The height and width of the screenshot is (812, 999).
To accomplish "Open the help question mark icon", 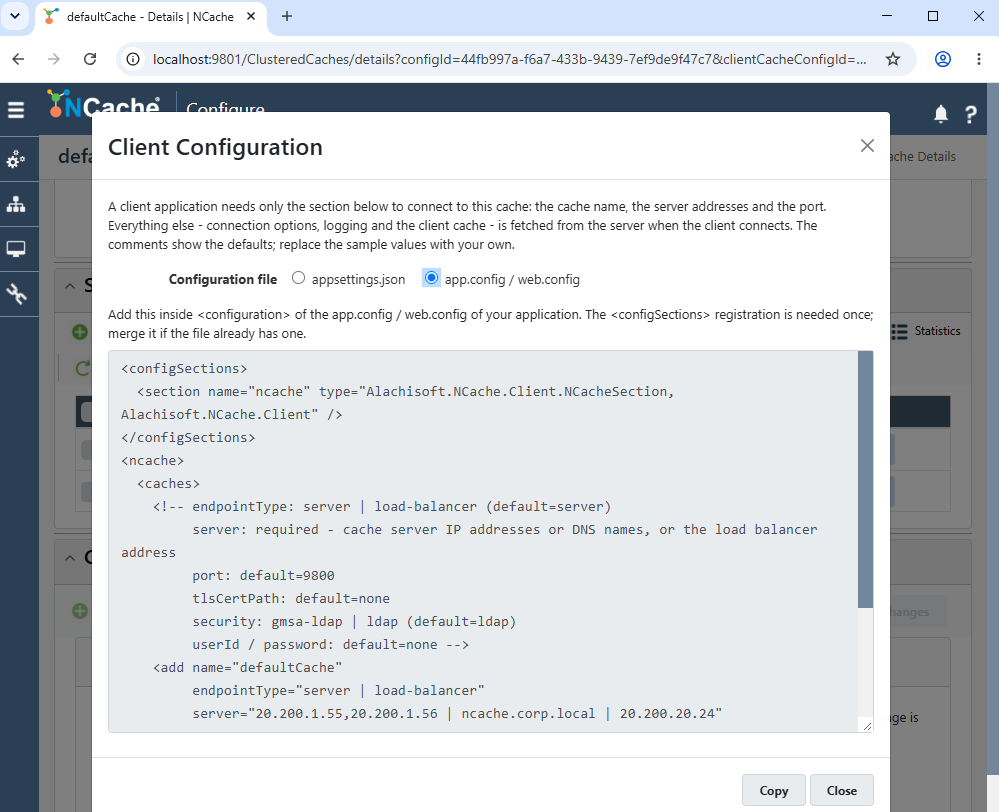I will (970, 115).
